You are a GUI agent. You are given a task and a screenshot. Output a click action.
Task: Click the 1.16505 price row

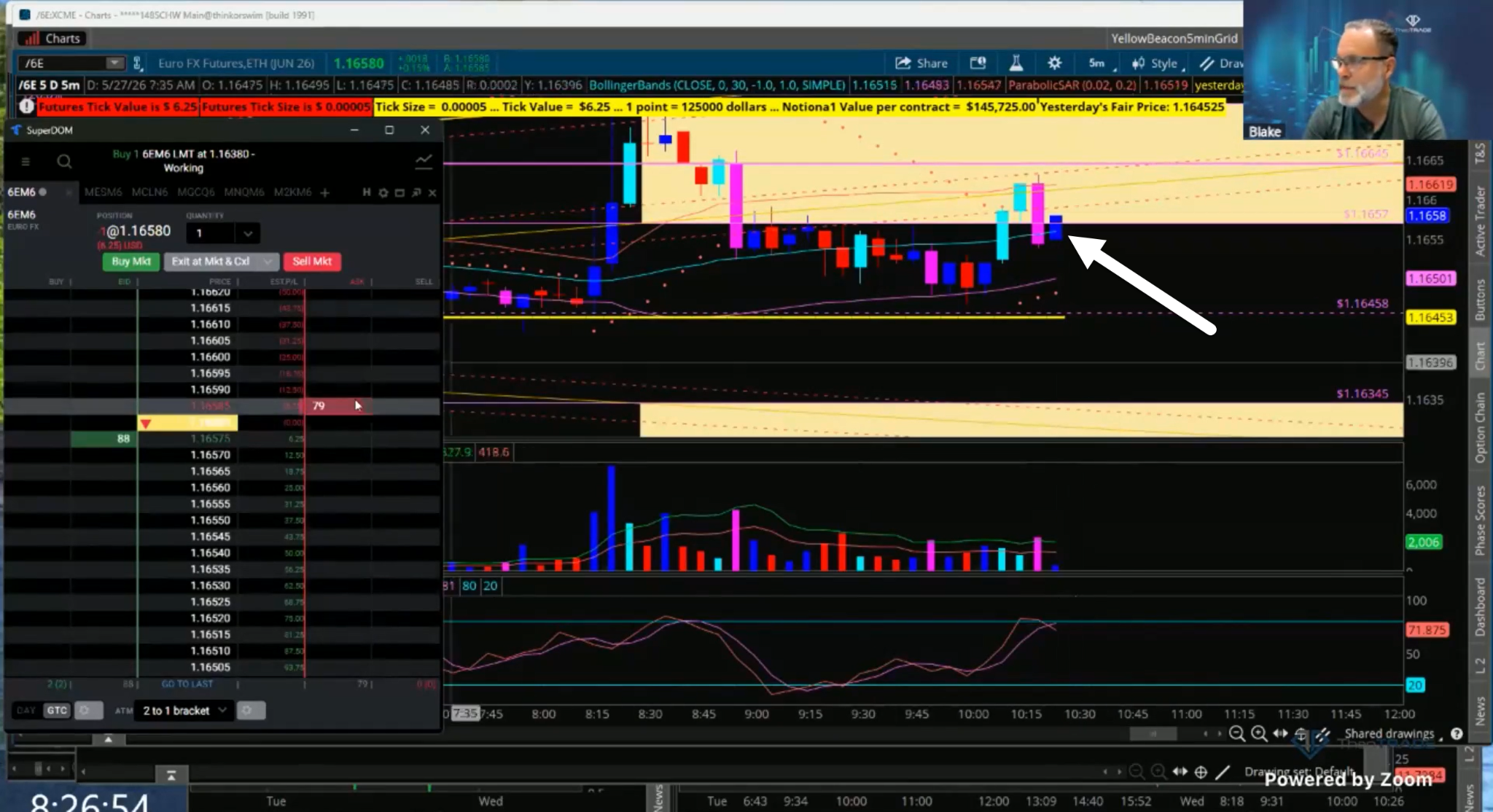tap(221, 667)
